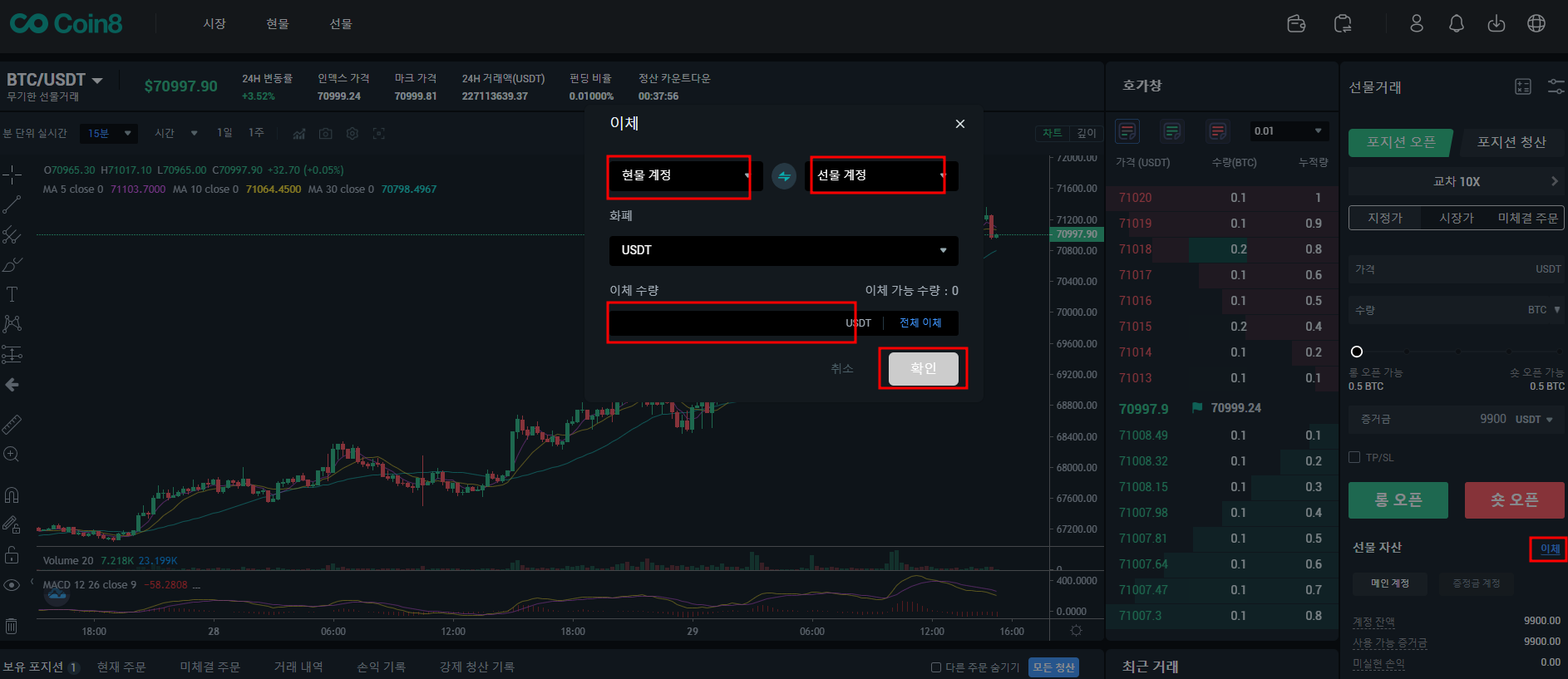
Task: Click the 확인 confirm button
Action: tap(923, 368)
